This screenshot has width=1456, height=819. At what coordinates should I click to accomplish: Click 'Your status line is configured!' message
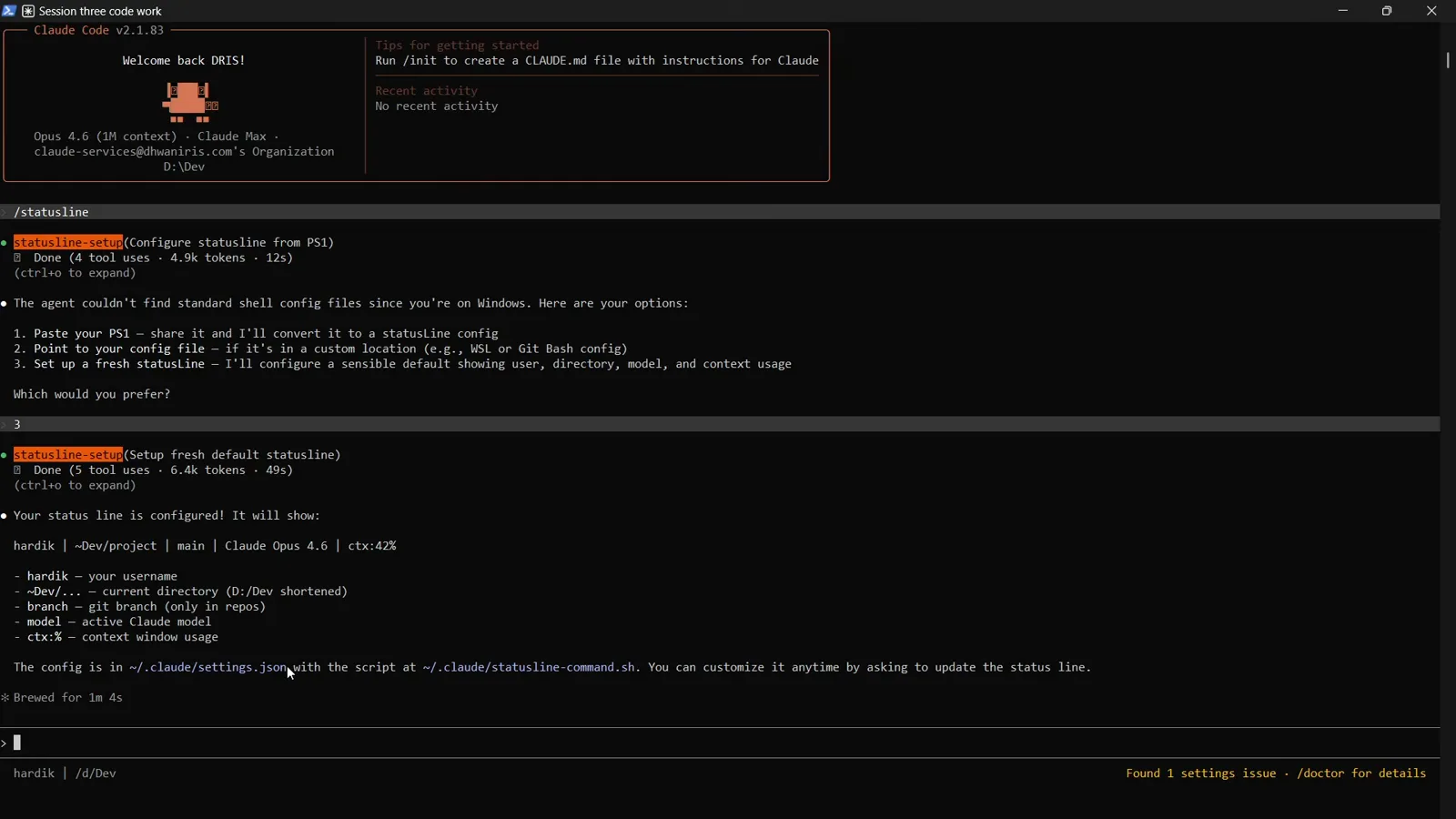[x=167, y=515]
